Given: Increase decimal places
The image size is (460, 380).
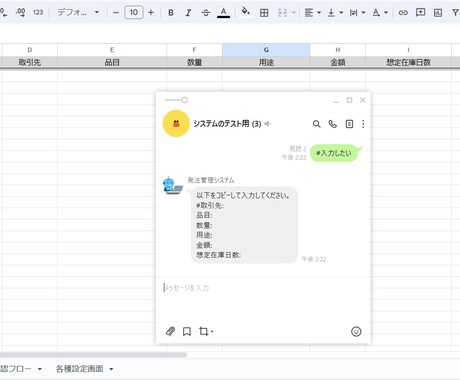Looking at the screenshot, I should (21, 13).
